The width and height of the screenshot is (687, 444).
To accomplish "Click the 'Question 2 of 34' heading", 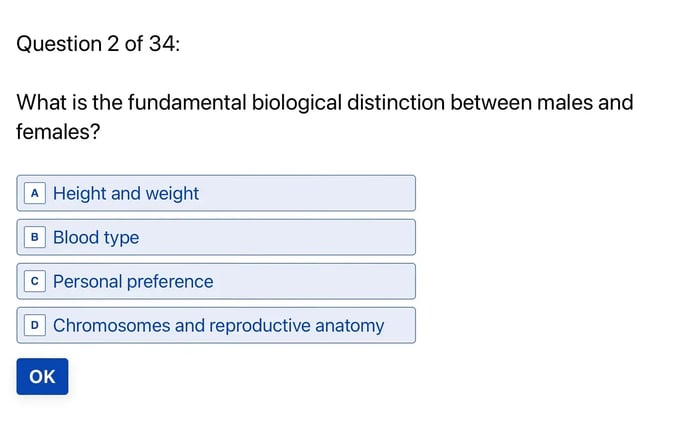I will tap(98, 44).
